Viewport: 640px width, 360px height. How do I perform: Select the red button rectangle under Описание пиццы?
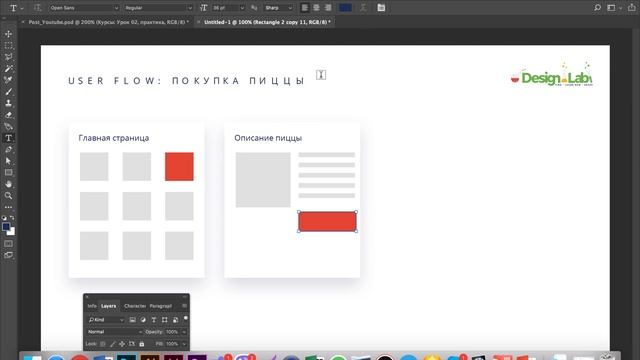pos(327,222)
